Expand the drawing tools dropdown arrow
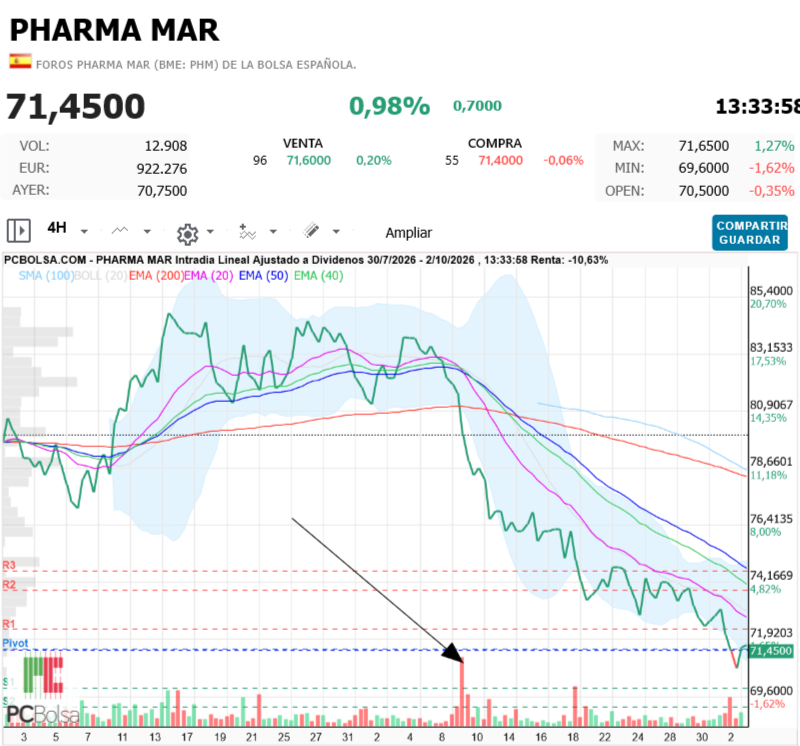The height and width of the screenshot is (746, 800). (x=336, y=232)
